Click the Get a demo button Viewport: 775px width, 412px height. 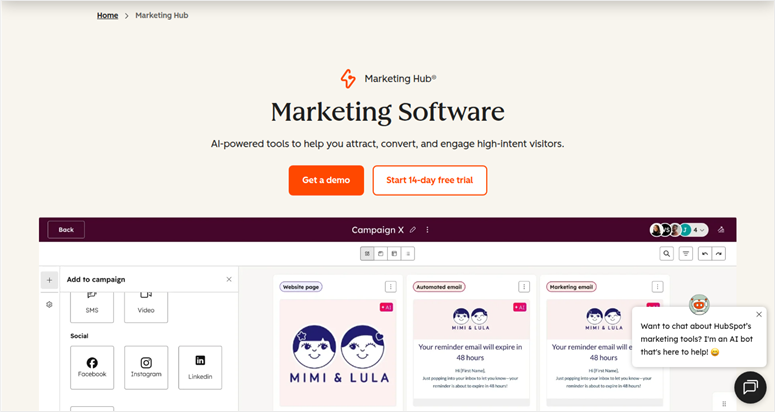click(326, 180)
